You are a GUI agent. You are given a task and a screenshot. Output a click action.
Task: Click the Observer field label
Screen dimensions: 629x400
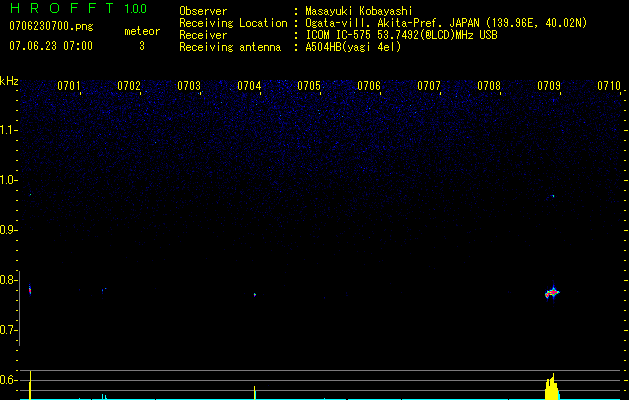coord(203,11)
